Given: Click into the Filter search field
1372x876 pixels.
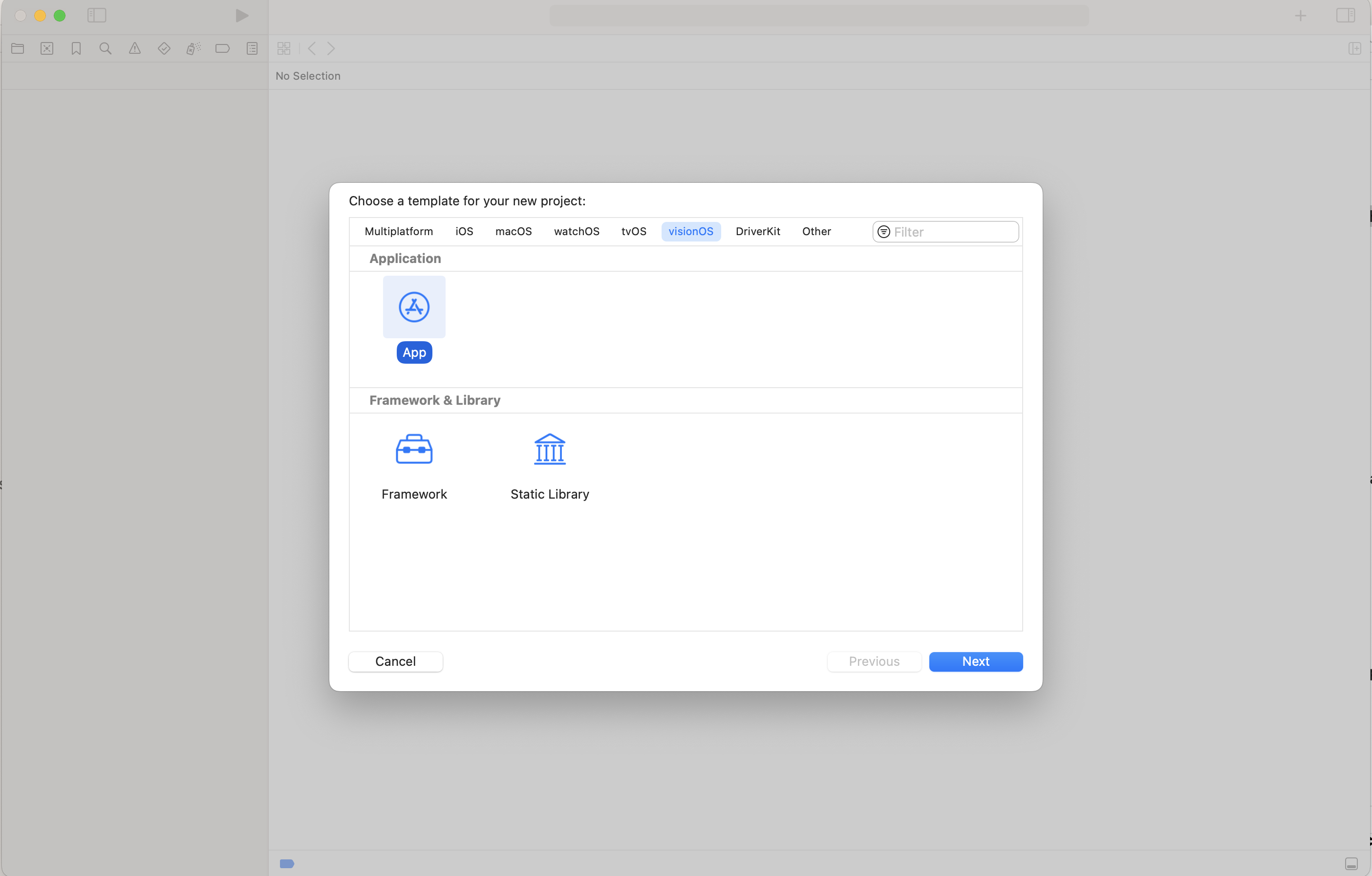Looking at the screenshot, I should pyautogui.click(x=946, y=232).
